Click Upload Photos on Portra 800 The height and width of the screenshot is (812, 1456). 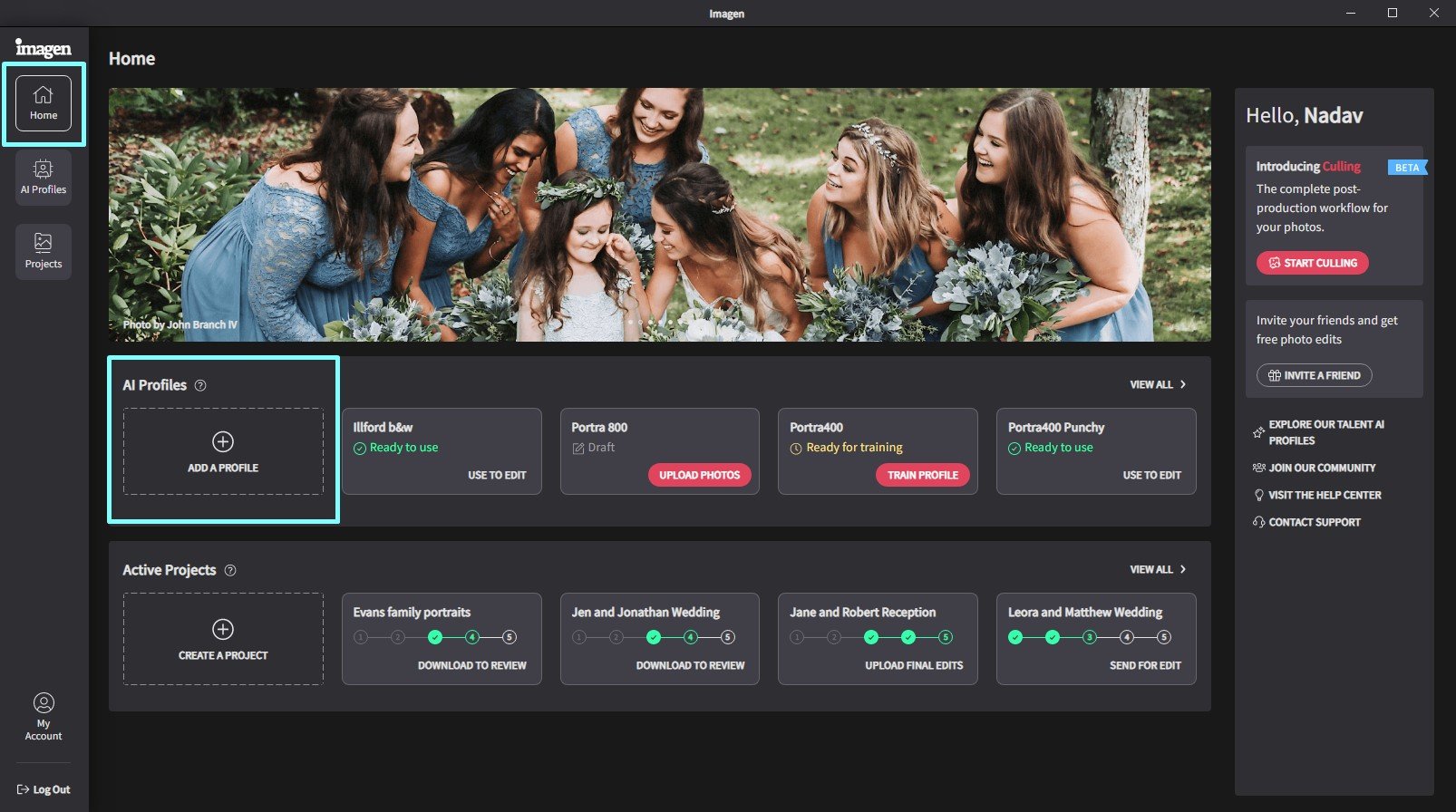(699, 475)
